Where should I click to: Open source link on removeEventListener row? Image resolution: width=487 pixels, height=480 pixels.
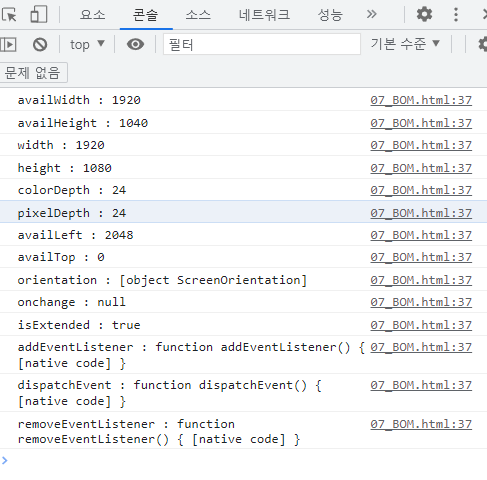(421, 424)
